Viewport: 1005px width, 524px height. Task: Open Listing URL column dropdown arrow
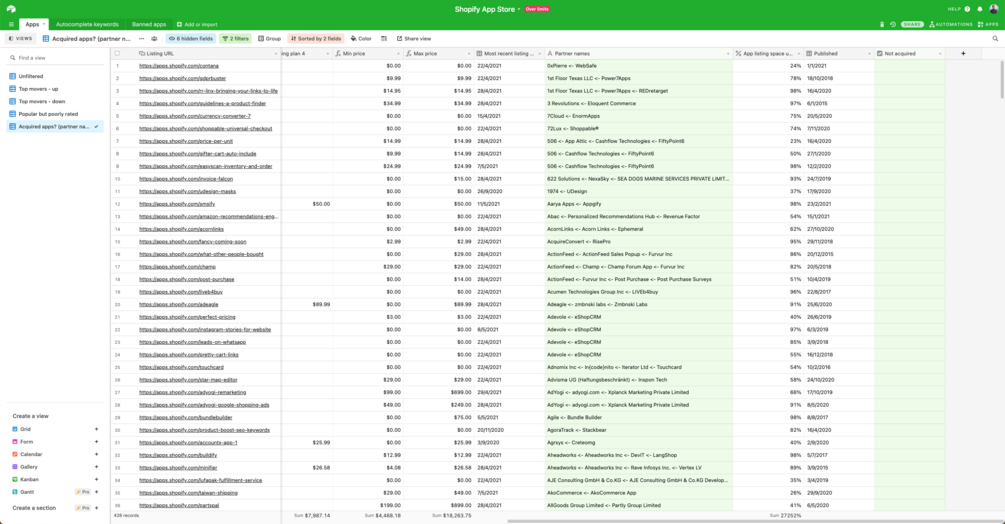coord(276,54)
